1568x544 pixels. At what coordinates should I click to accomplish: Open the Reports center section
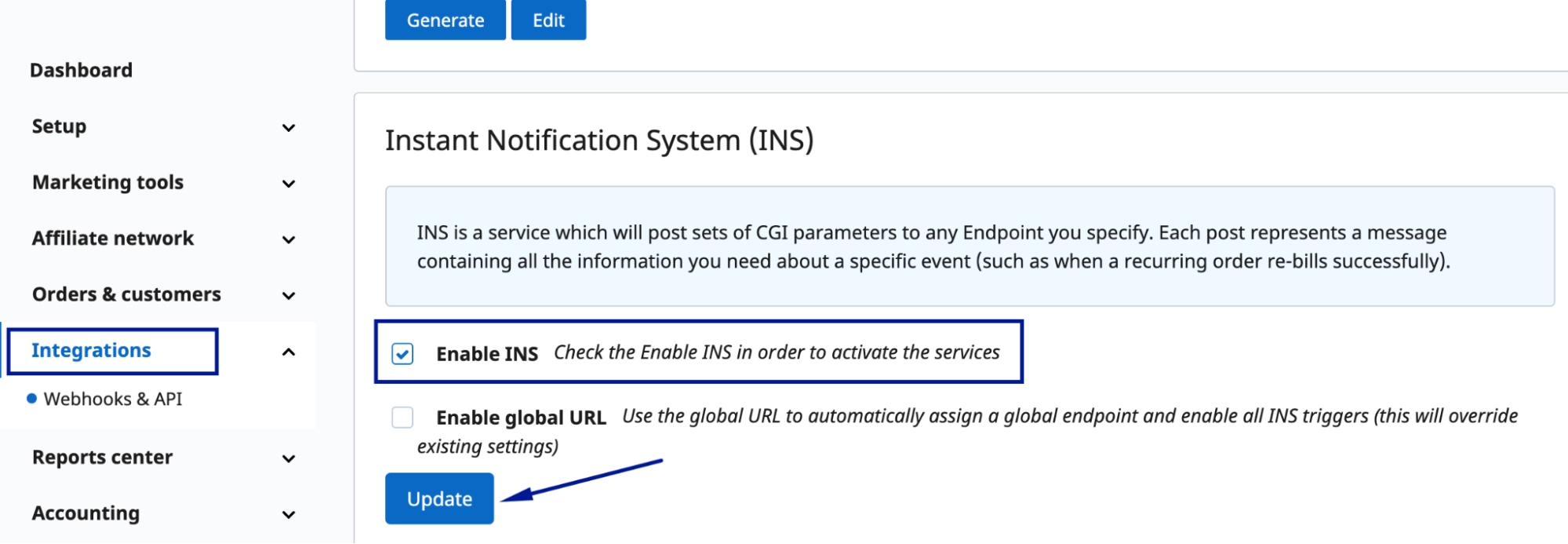point(102,457)
